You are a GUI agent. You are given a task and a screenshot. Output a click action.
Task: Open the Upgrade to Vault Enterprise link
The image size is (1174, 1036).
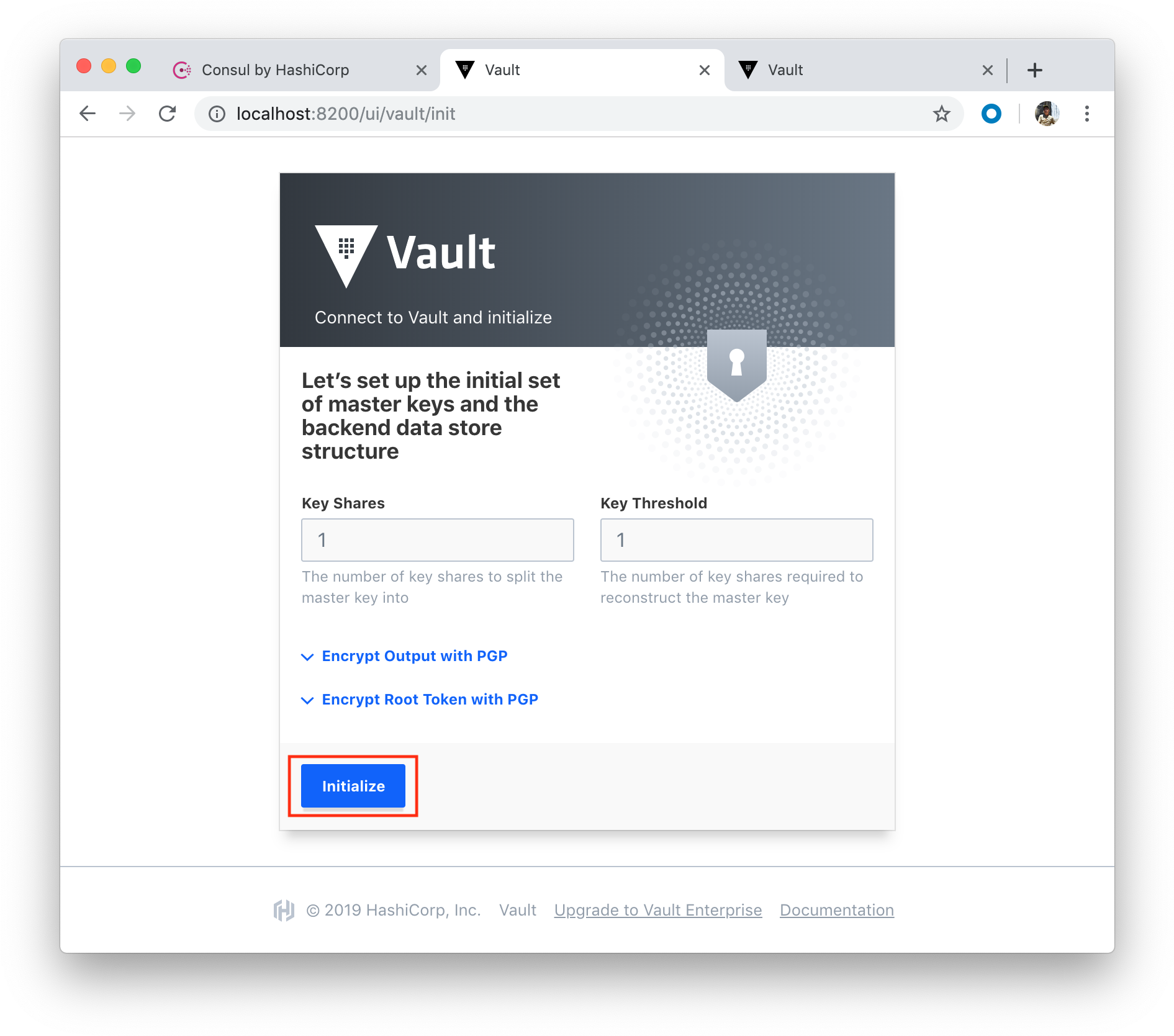[x=658, y=910]
